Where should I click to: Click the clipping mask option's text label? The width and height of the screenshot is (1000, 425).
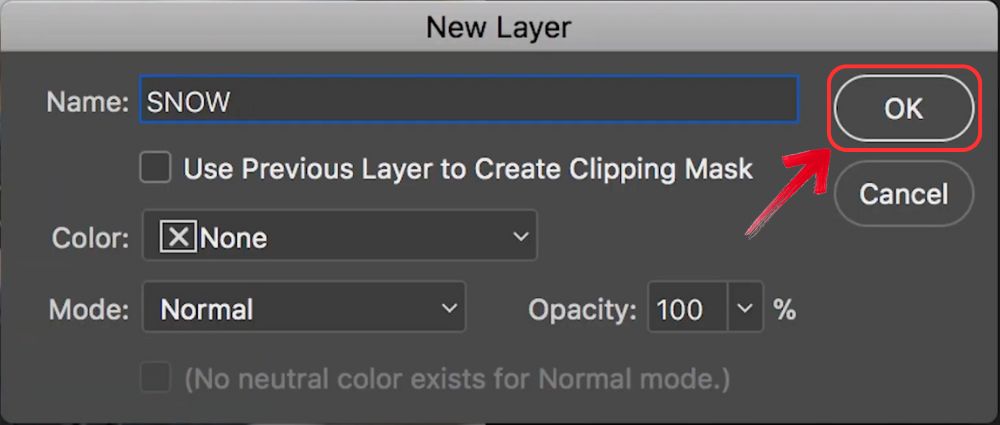pos(467,168)
